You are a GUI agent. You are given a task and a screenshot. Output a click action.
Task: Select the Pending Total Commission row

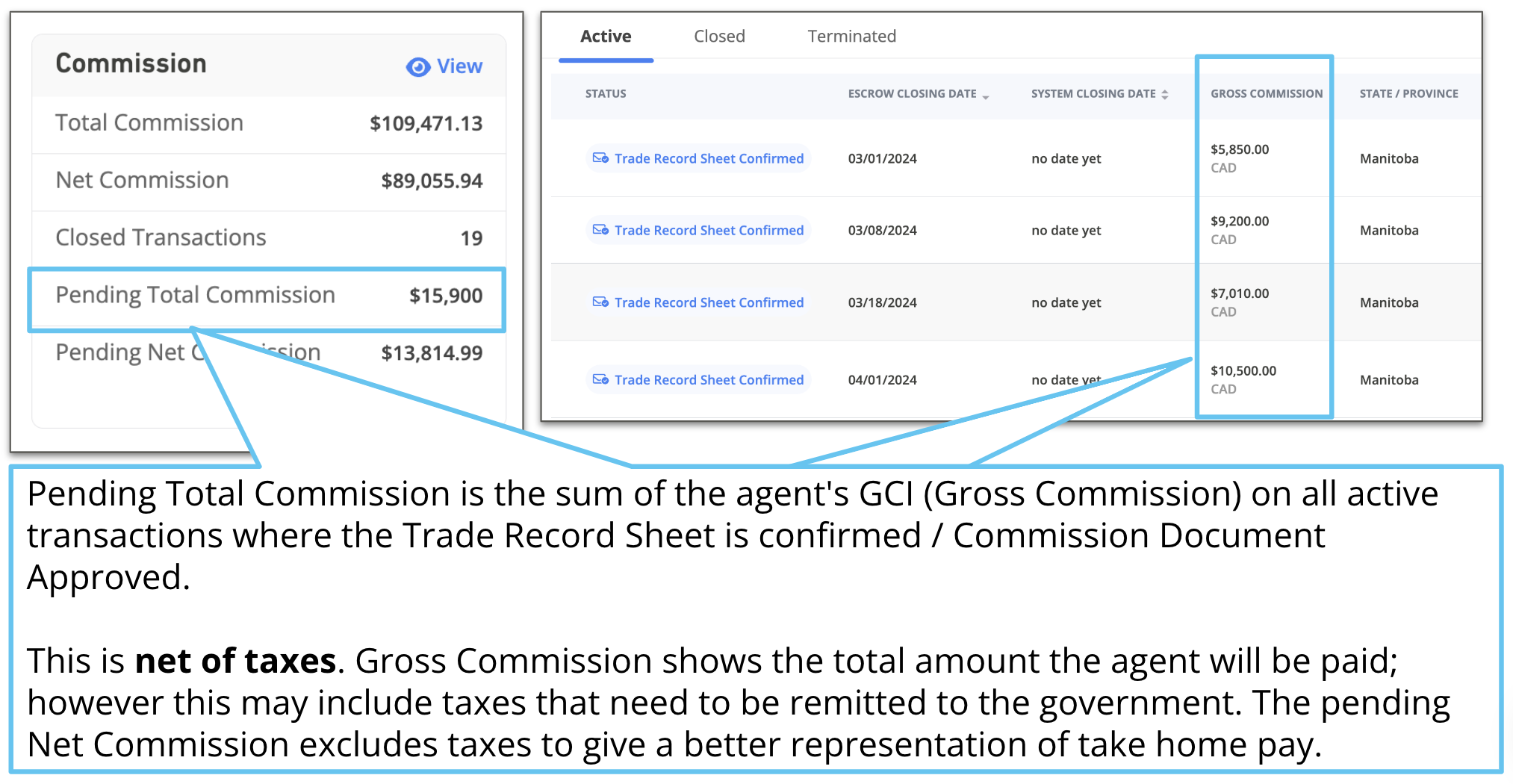194,296
